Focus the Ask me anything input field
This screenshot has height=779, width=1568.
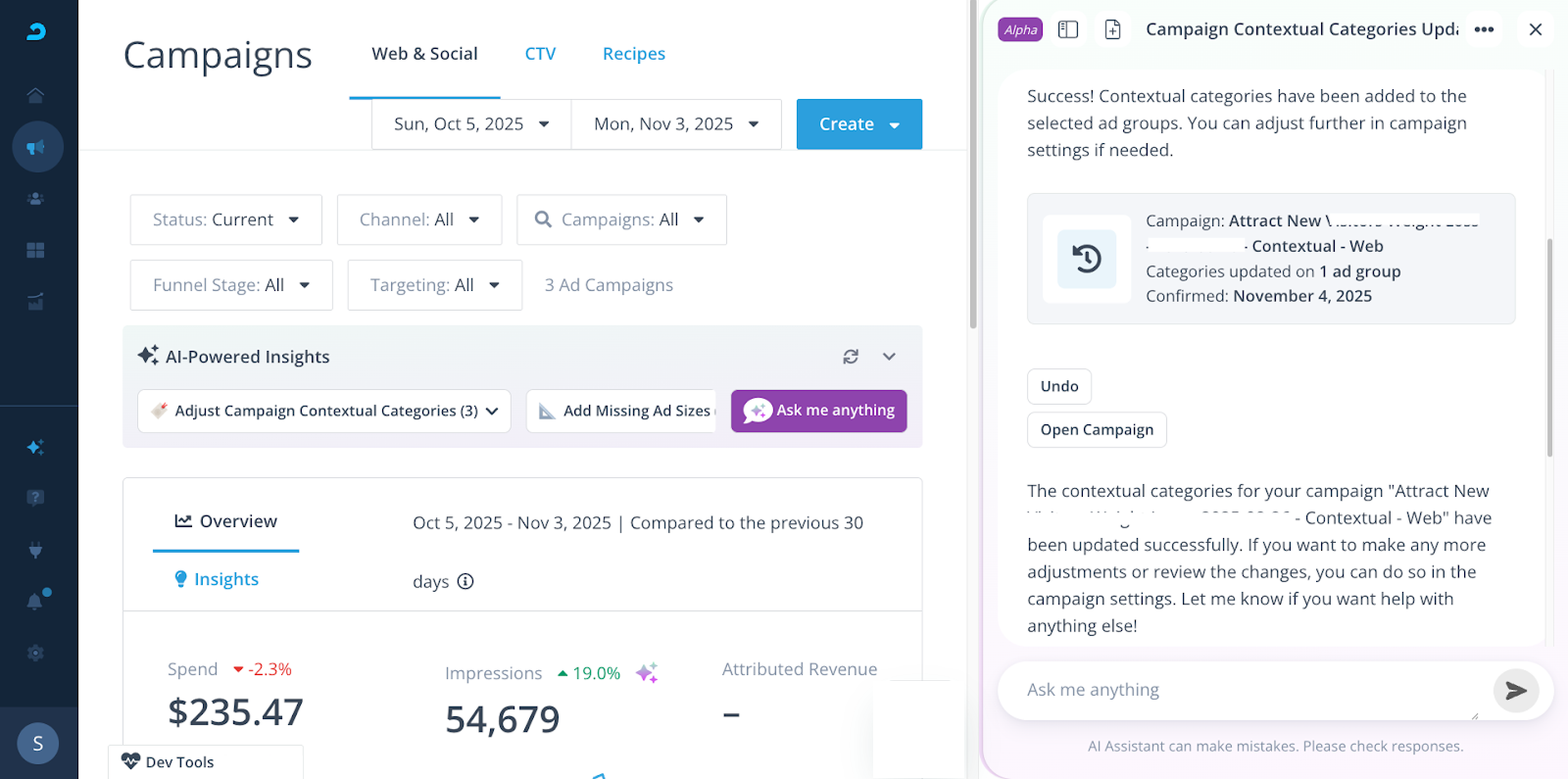1245,690
